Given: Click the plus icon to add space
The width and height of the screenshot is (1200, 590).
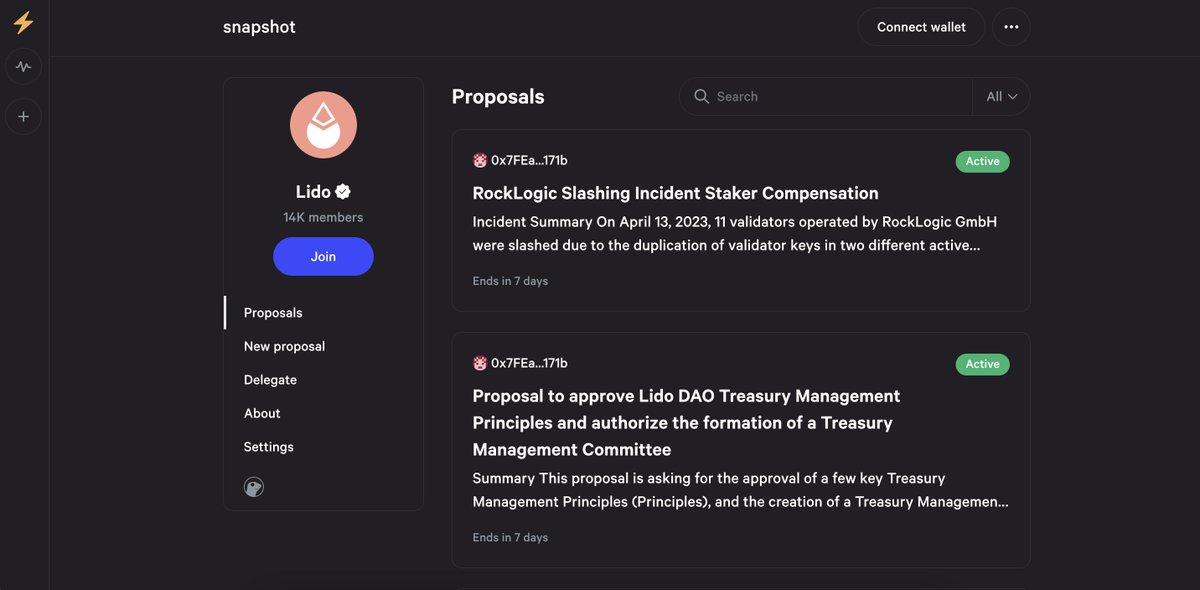Looking at the screenshot, I should coord(23,116).
